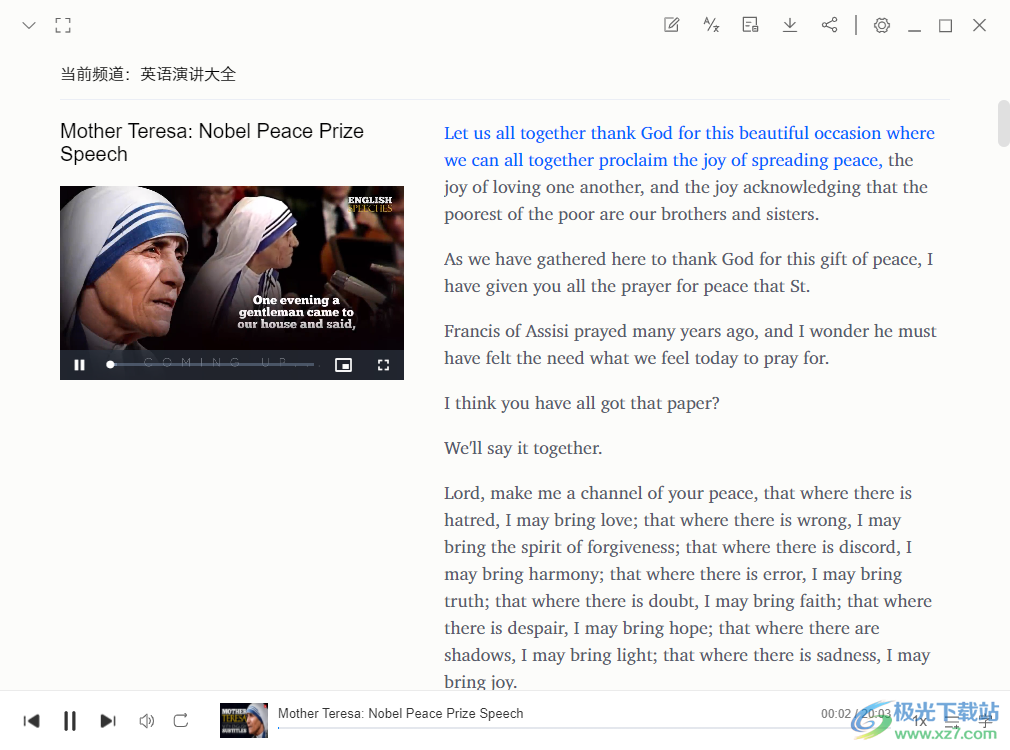Collapse the player with top-left chevron
The image size is (1010, 750).
coord(29,25)
